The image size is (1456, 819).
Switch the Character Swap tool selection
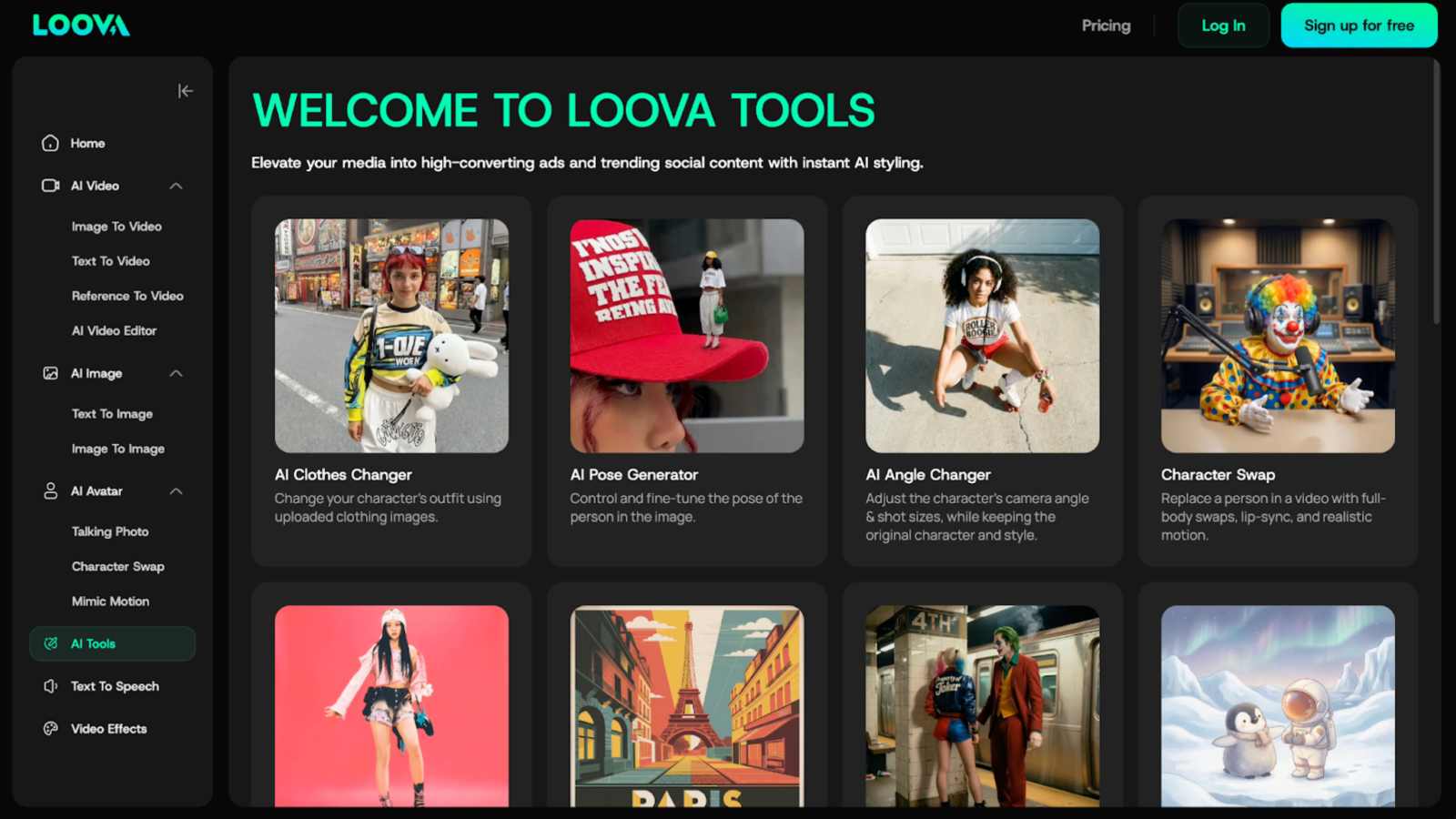118,566
